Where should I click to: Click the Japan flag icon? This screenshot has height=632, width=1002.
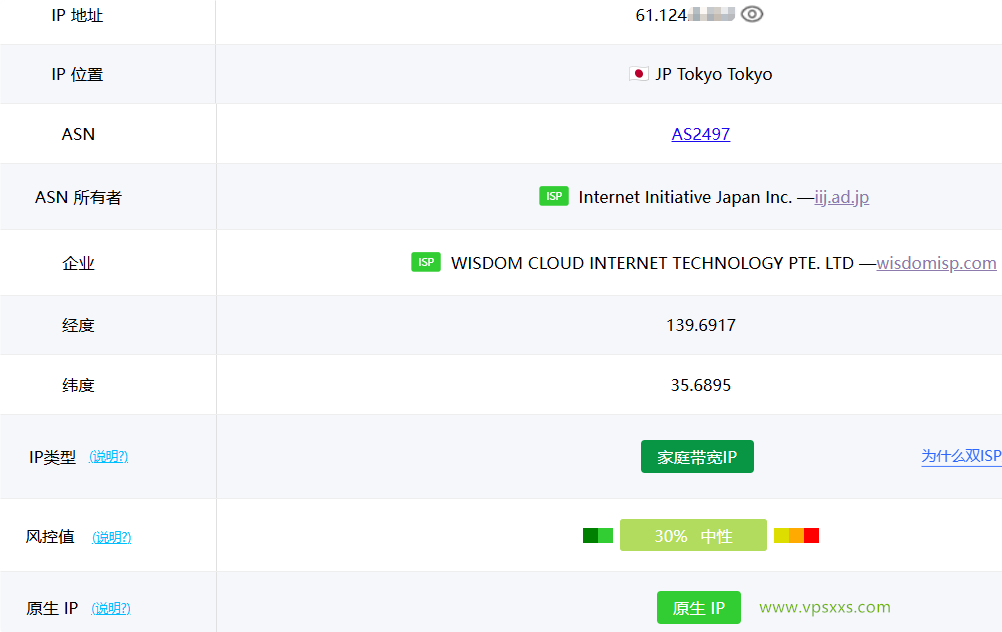point(638,74)
